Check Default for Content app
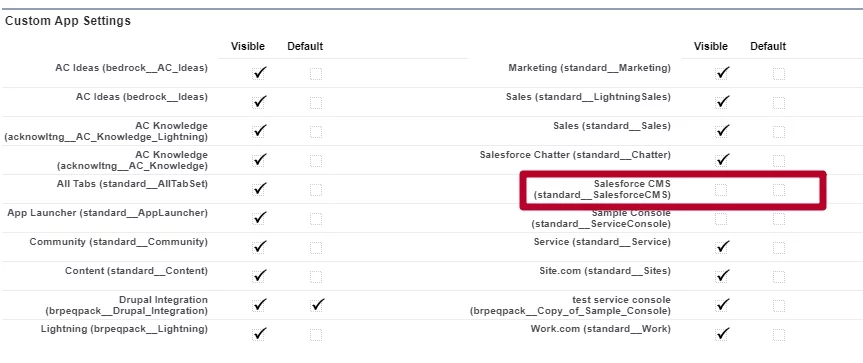 pos(316,277)
